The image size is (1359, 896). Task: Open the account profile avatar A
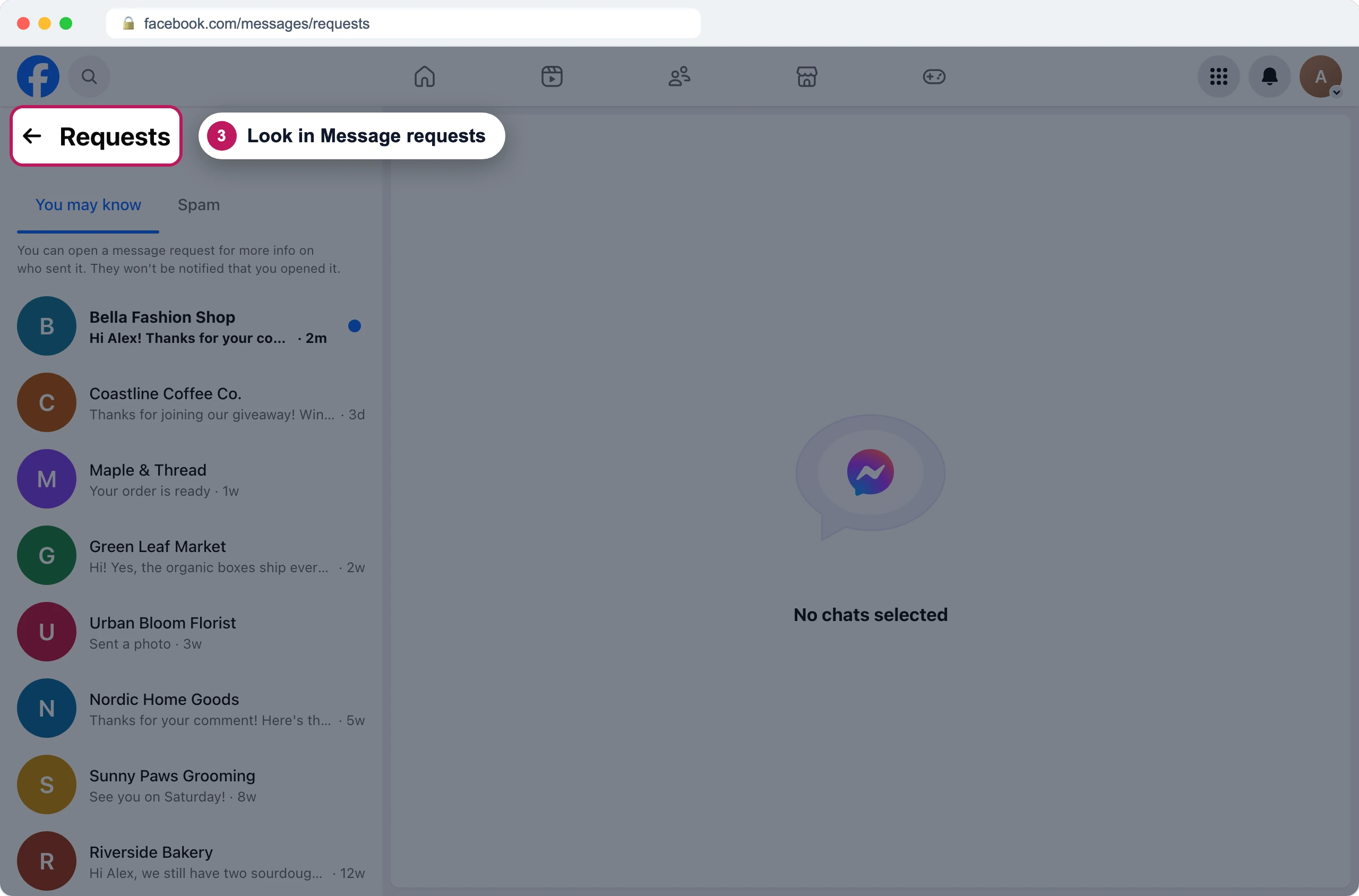coord(1321,76)
